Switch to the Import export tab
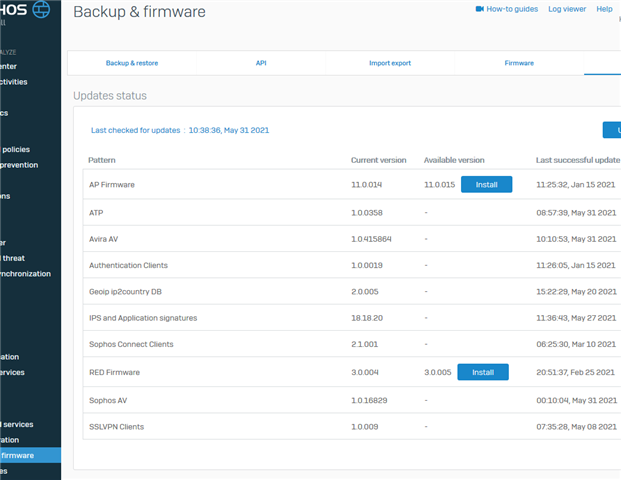621x480 pixels. pyautogui.click(x=390, y=63)
